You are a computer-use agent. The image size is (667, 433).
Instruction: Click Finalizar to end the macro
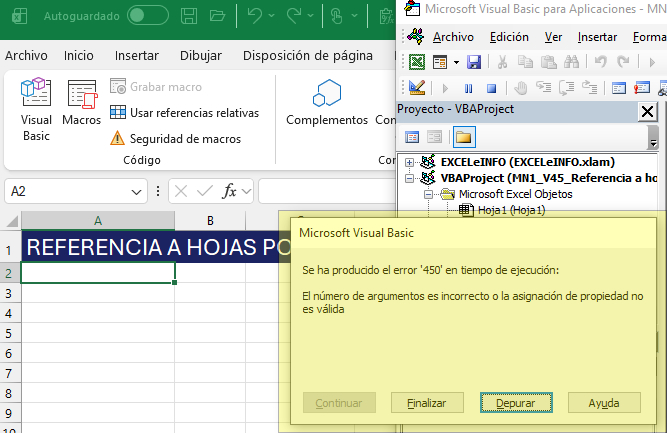[426, 403]
